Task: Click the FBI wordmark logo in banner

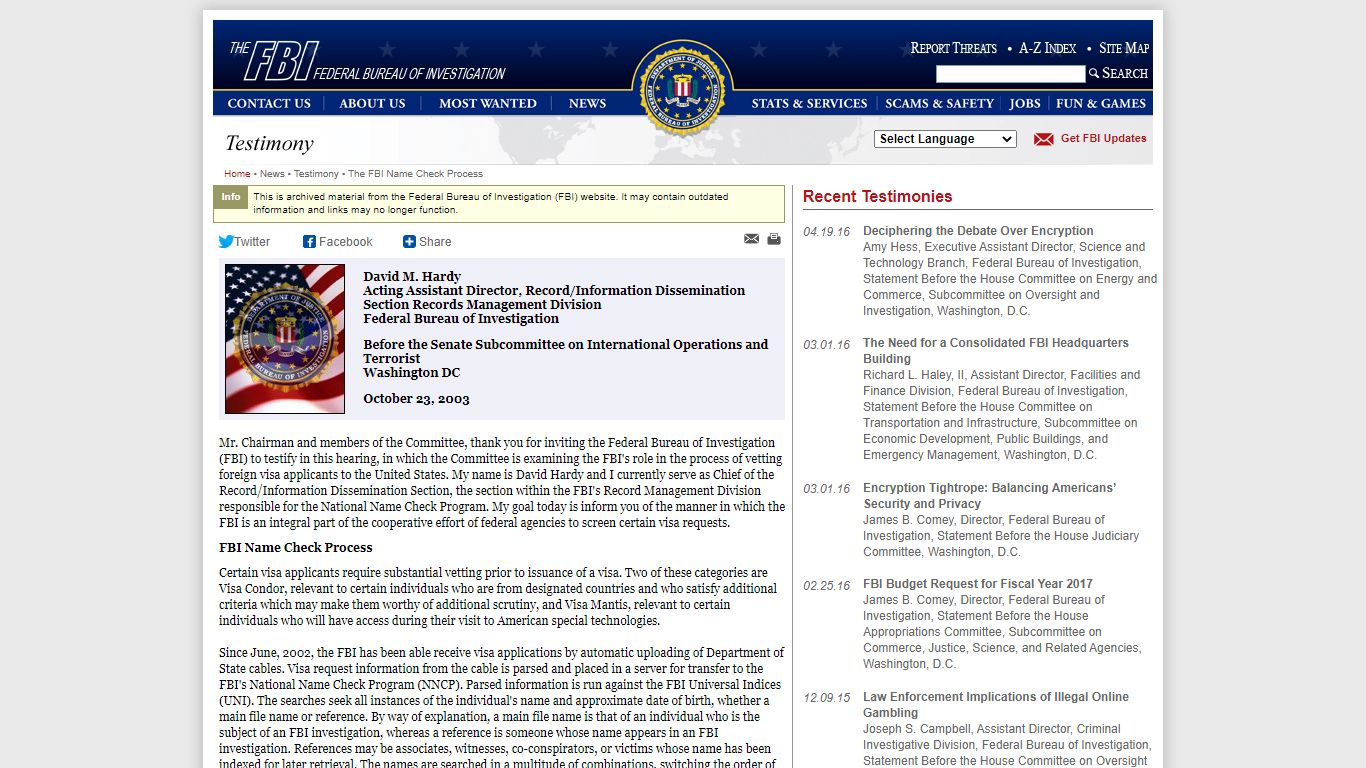Action: (368, 61)
